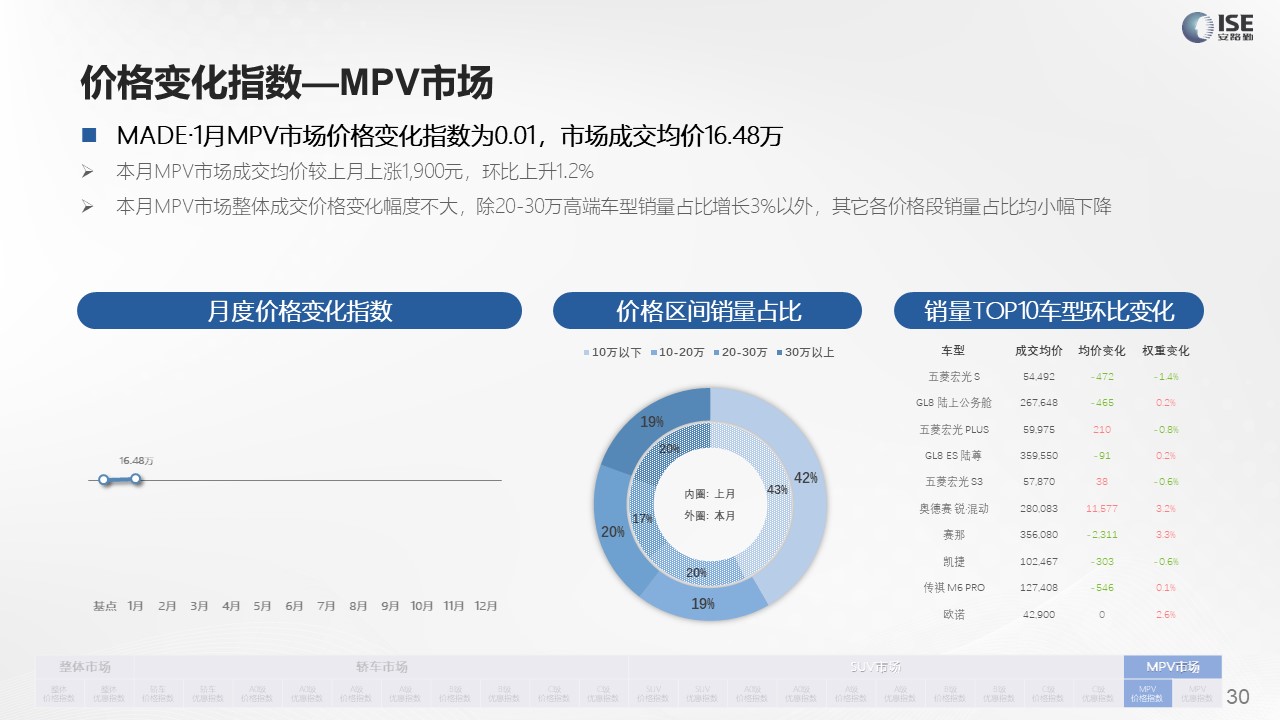Select the 1月 data point marker on line chart

tap(136, 480)
